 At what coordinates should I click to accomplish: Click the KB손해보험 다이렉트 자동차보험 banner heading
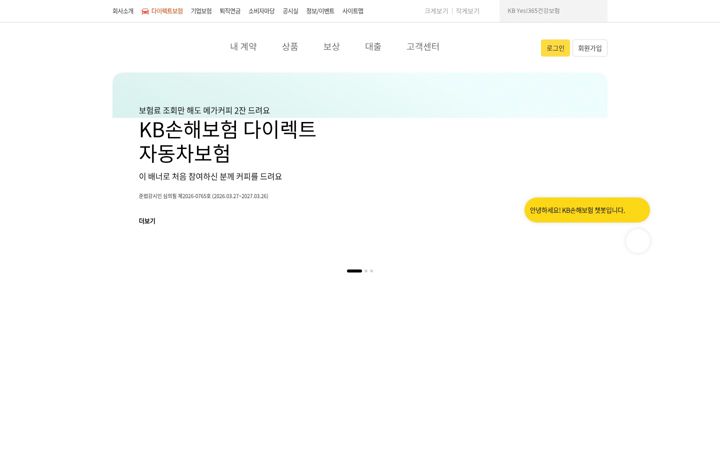(227, 141)
